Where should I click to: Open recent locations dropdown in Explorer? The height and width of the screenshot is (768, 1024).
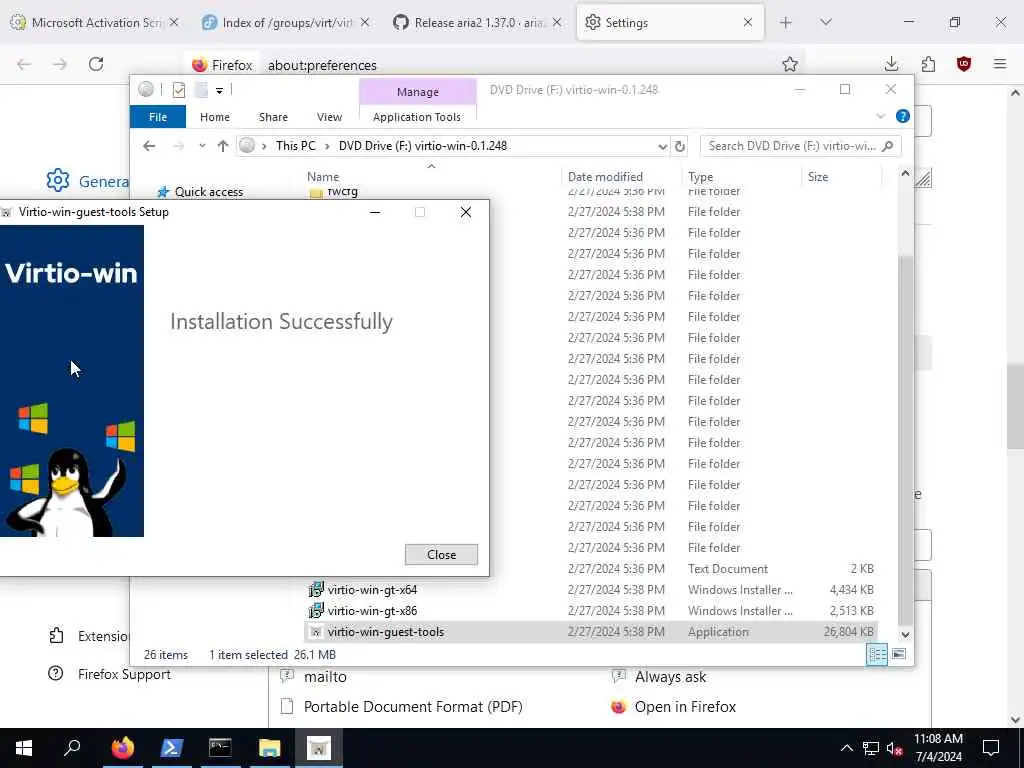(202, 146)
